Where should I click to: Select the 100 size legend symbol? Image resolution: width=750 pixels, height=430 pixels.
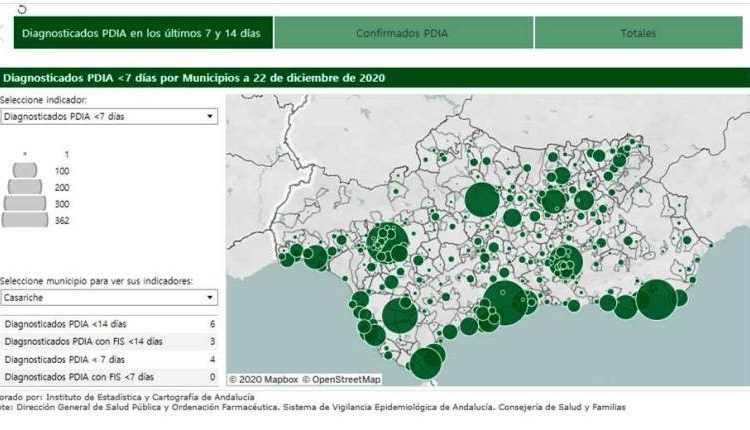coord(25,171)
